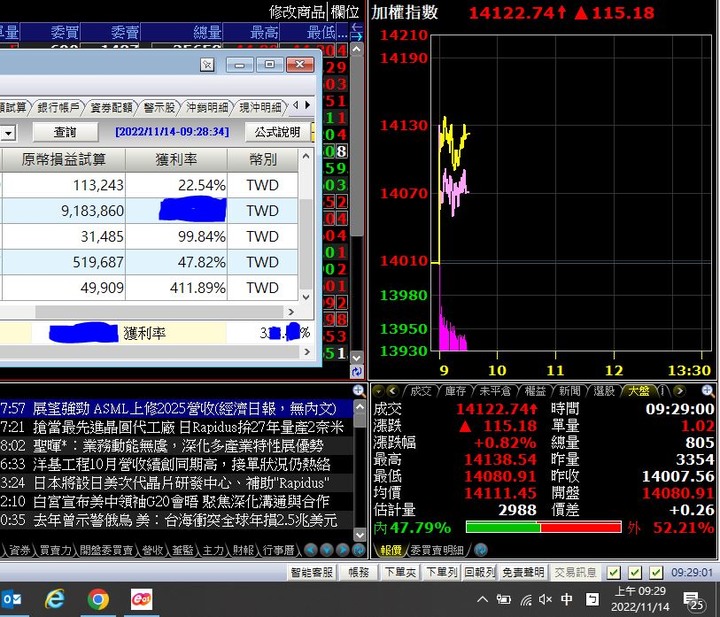The width and height of the screenshot is (720, 617).
Task: Click the 欄位 link at top
Action: pyautogui.click(x=344, y=11)
